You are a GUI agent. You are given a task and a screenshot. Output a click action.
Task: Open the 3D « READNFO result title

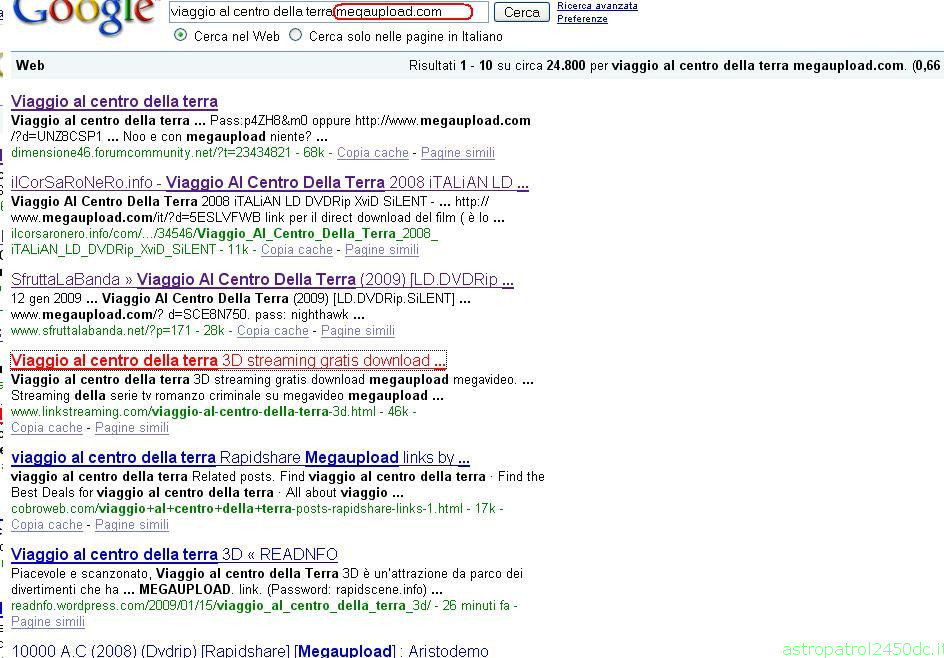(x=175, y=554)
